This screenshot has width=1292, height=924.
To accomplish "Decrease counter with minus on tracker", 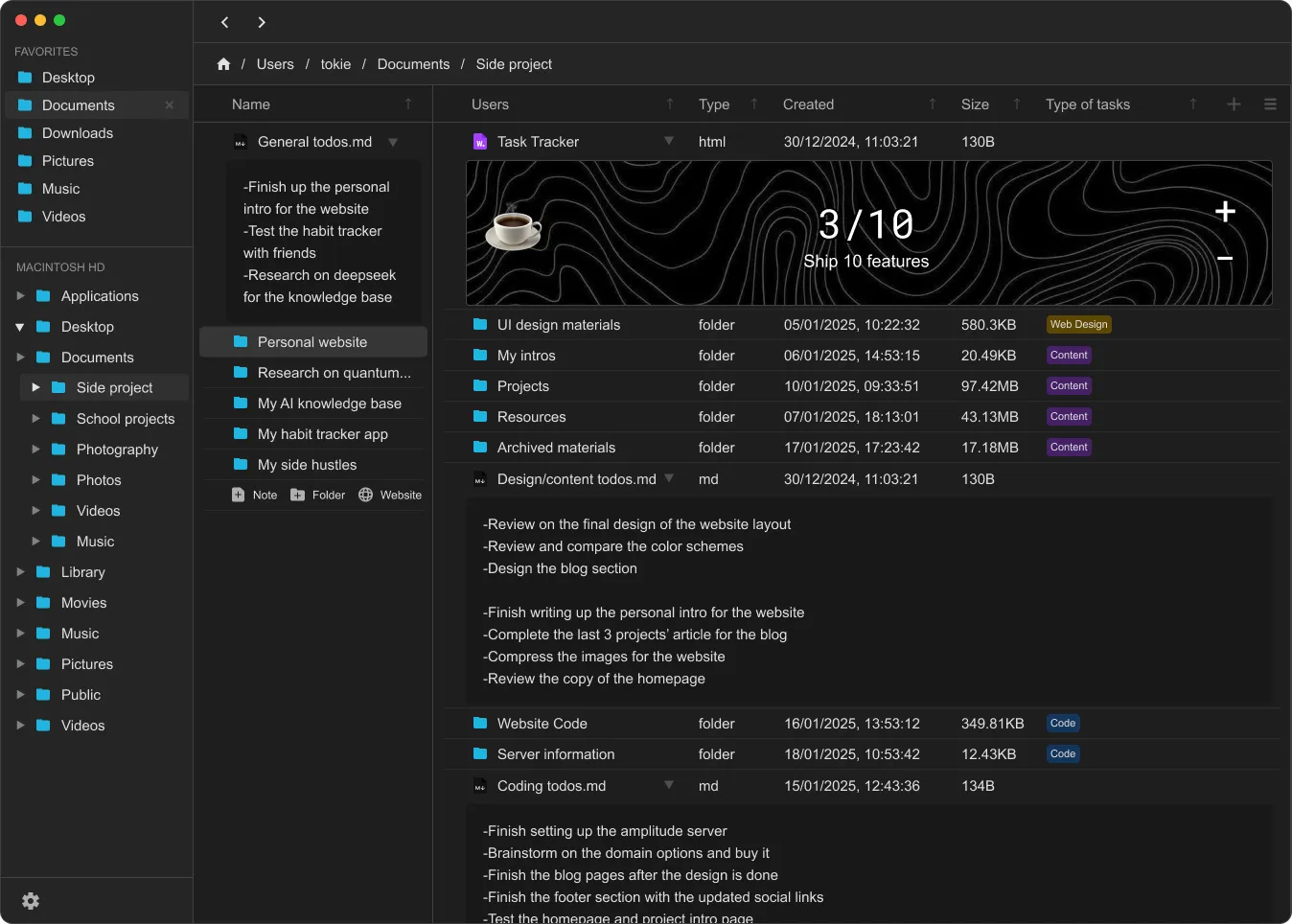I will [x=1225, y=259].
